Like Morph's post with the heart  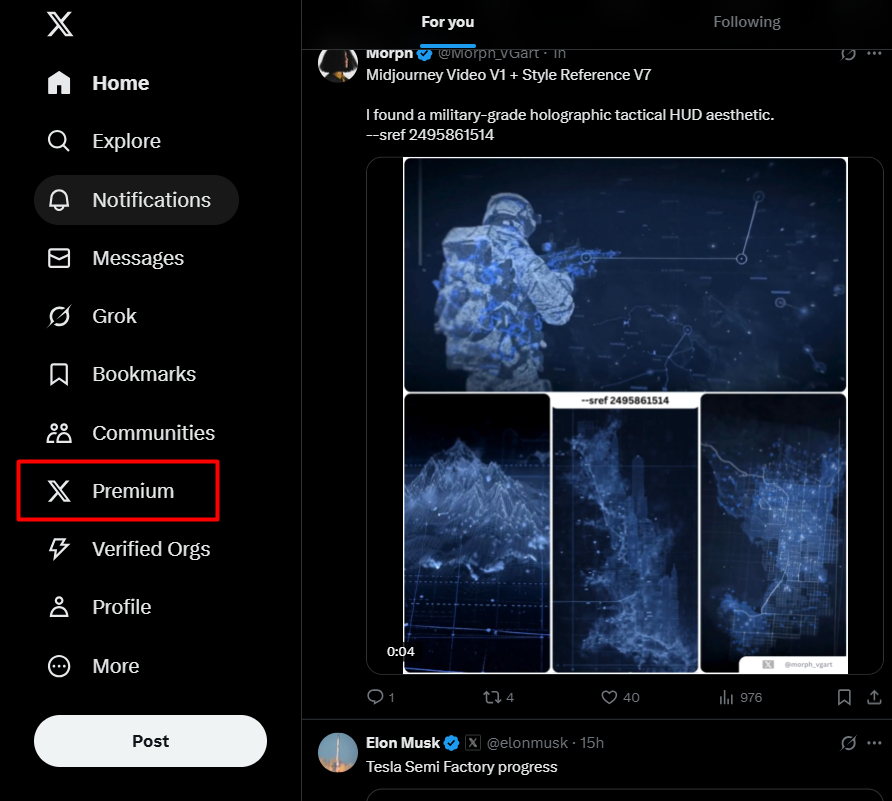[609, 696]
